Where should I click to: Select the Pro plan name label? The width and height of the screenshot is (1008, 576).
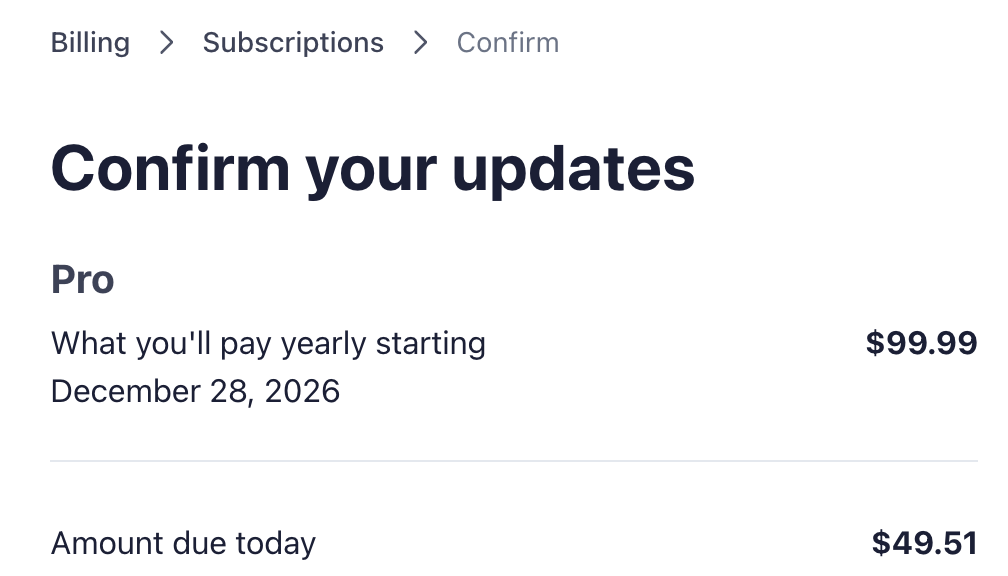point(82,280)
